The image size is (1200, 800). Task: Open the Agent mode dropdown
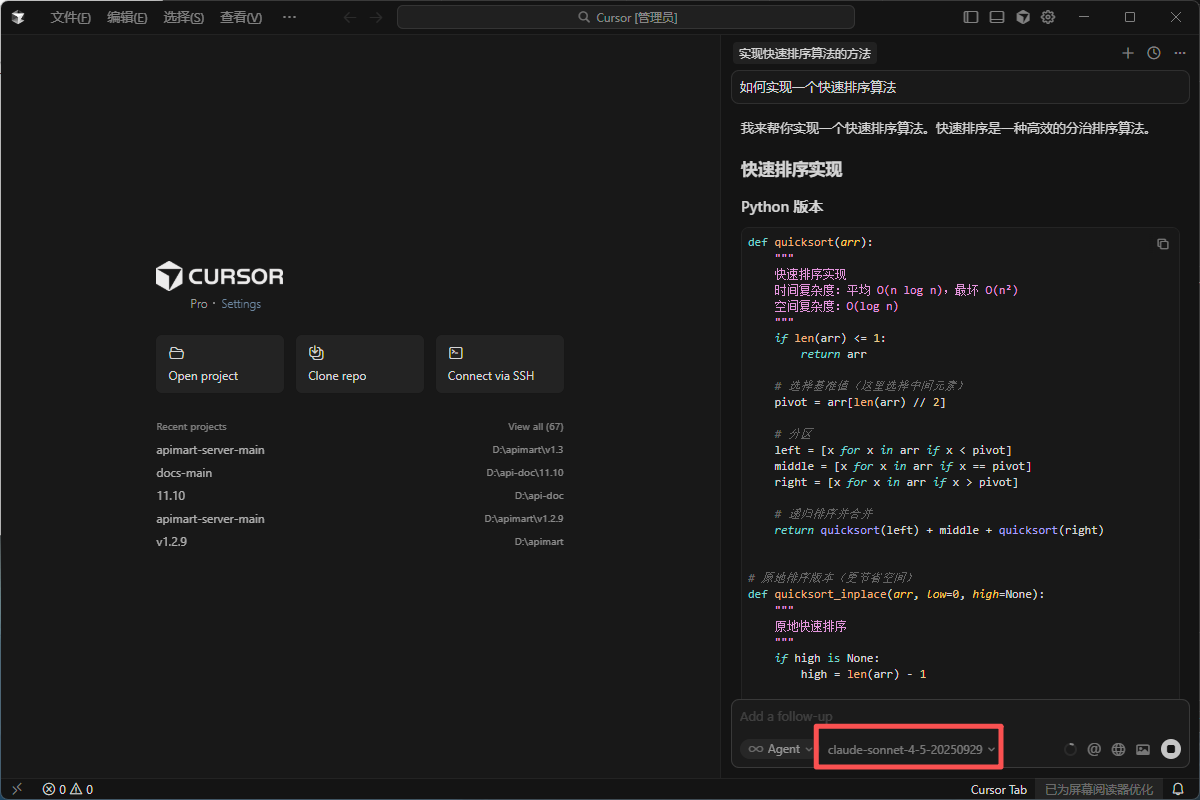coord(781,749)
